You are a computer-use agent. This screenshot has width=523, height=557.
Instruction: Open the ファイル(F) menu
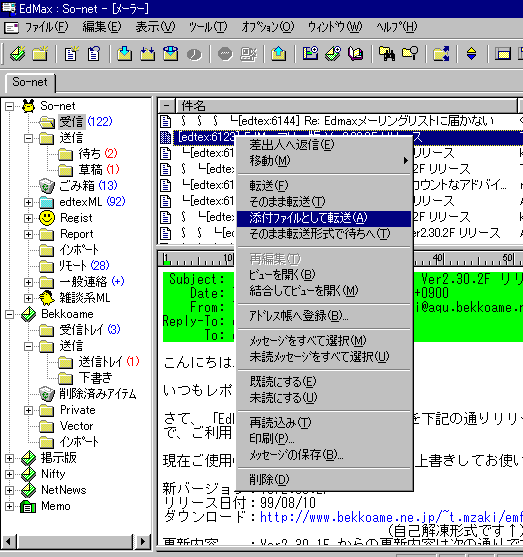tap(46, 27)
